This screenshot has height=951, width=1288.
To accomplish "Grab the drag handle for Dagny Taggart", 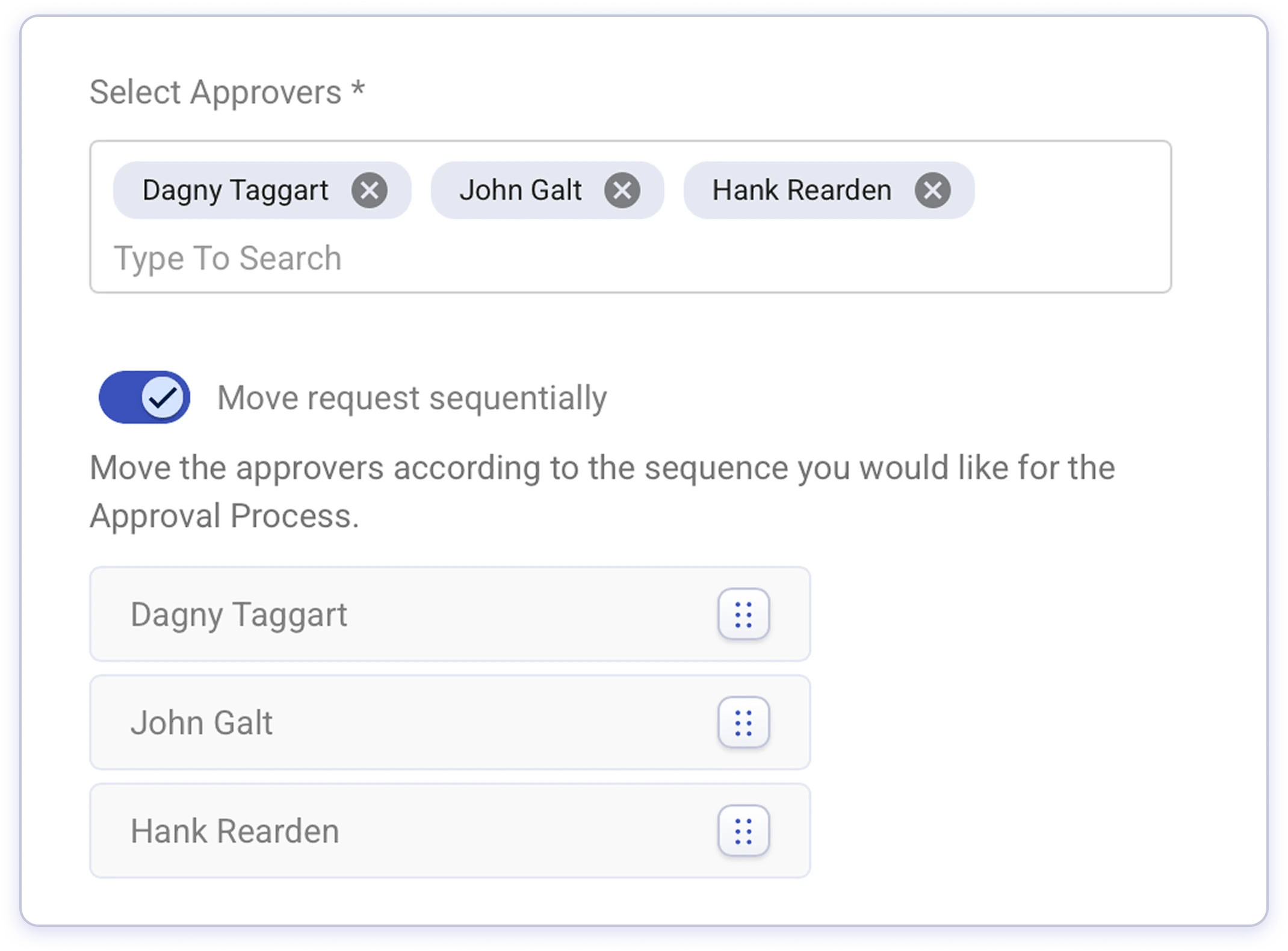I will (x=743, y=614).
